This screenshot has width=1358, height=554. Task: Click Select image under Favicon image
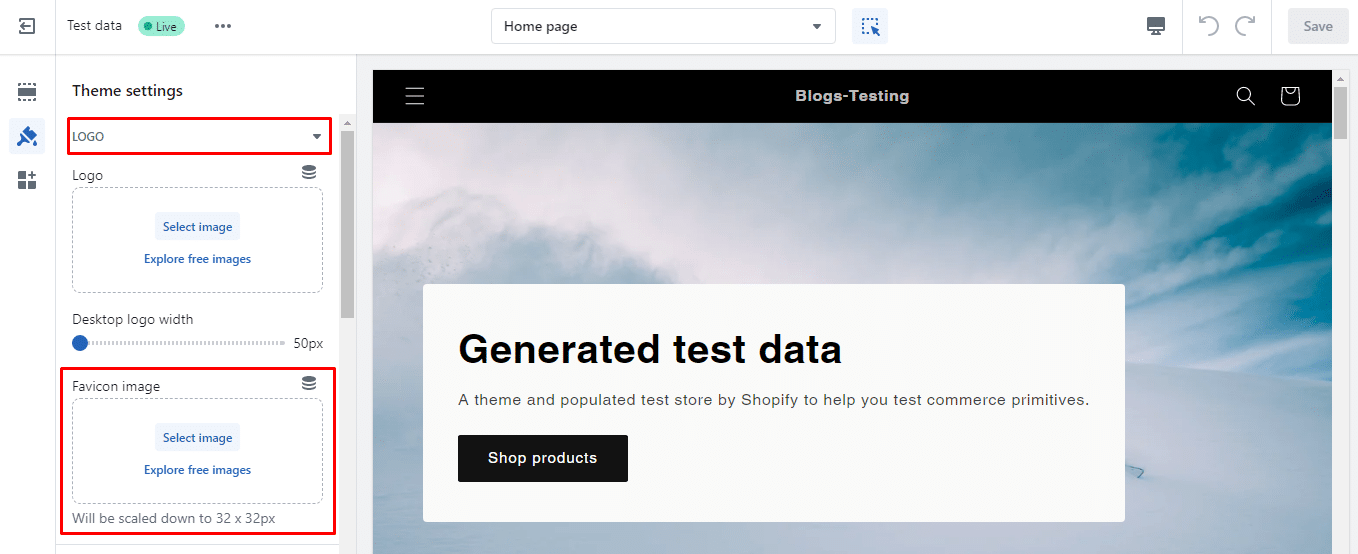coord(197,438)
